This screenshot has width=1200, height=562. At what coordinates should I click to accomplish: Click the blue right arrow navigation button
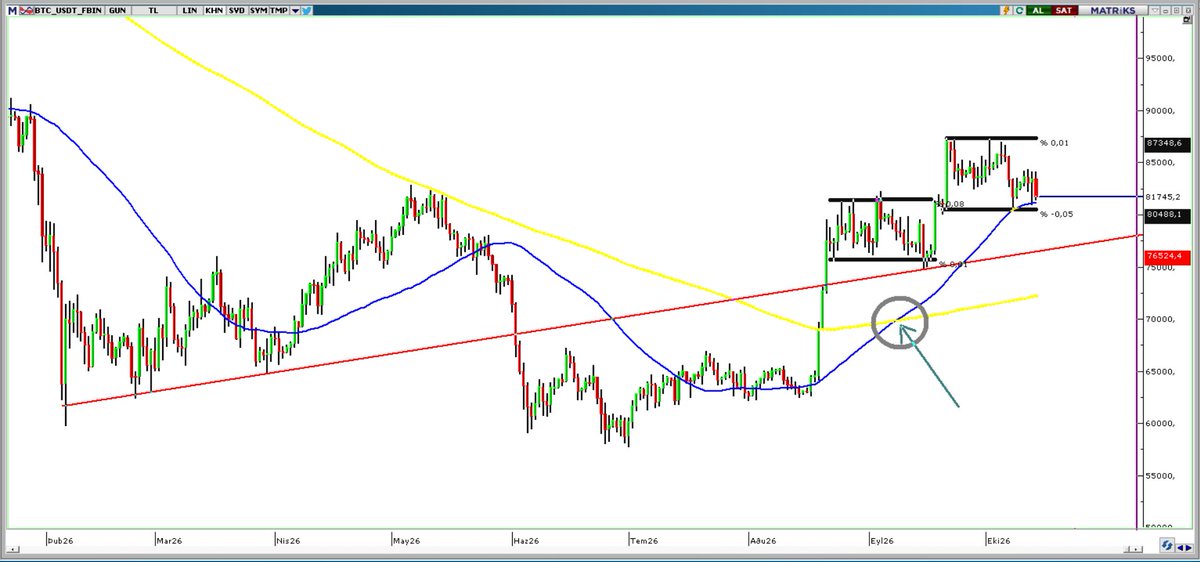(1189, 547)
